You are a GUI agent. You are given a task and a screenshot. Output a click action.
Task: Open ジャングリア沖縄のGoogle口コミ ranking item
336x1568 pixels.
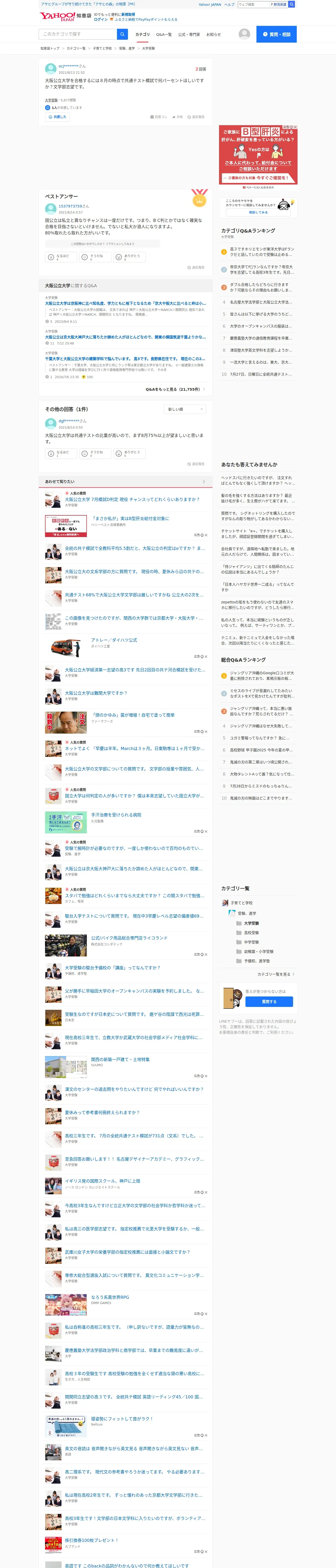pyautogui.click(x=262, y=675)
